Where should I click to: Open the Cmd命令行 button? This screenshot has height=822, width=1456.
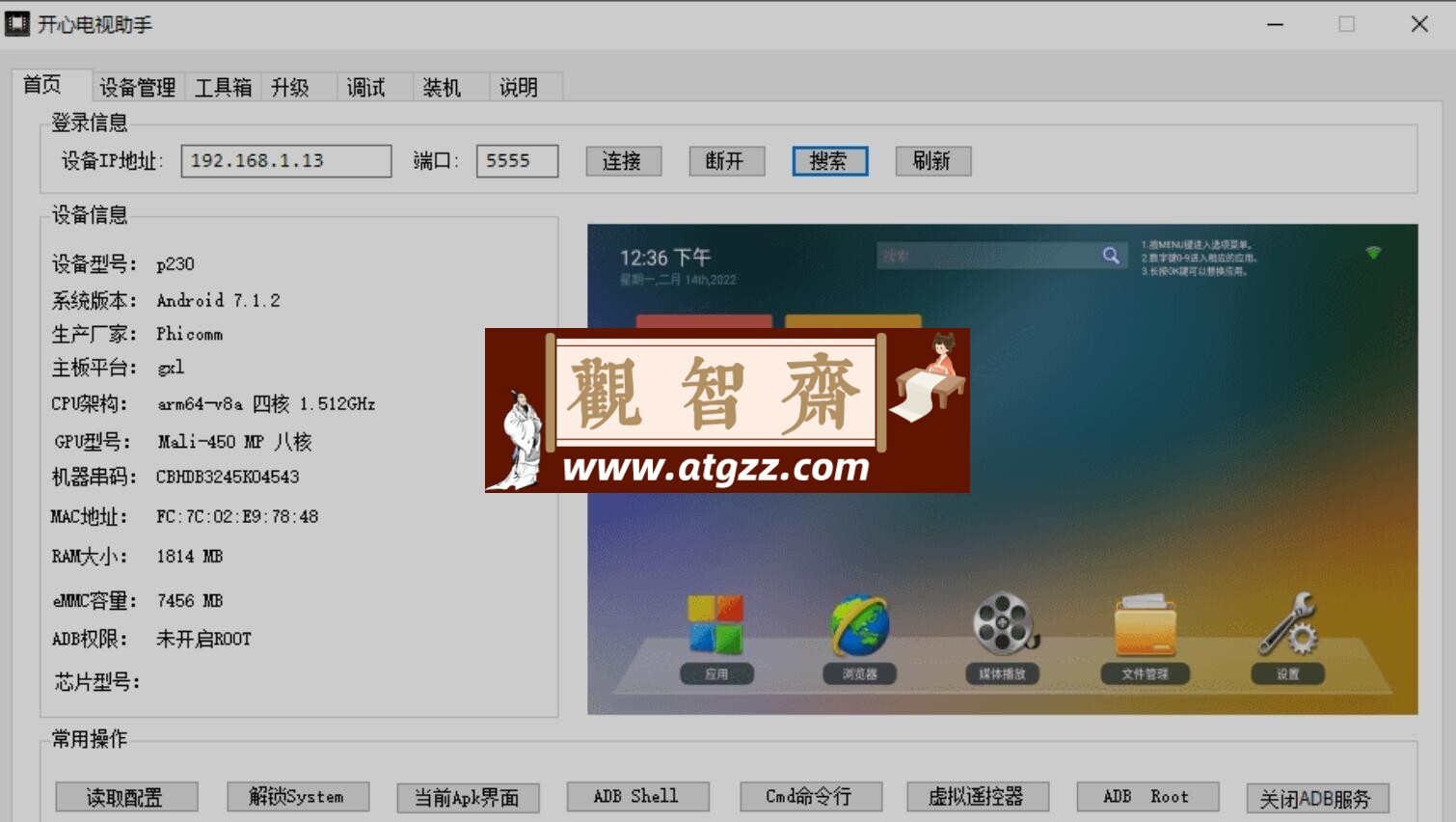(810, 796)
